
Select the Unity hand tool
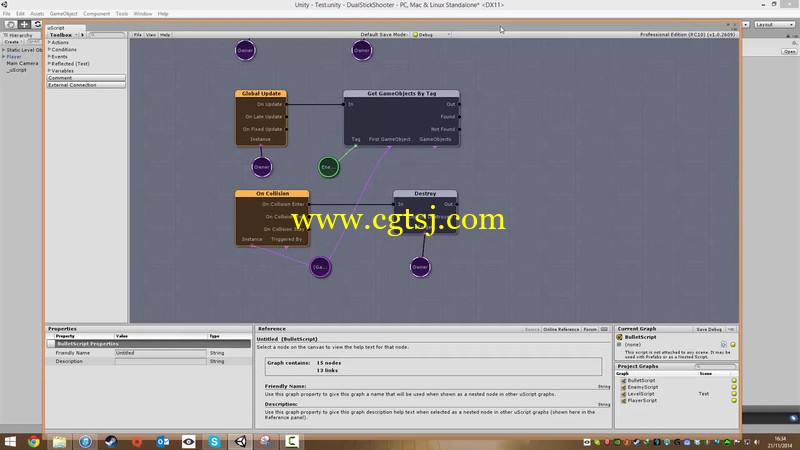click(x=10, y=24)
